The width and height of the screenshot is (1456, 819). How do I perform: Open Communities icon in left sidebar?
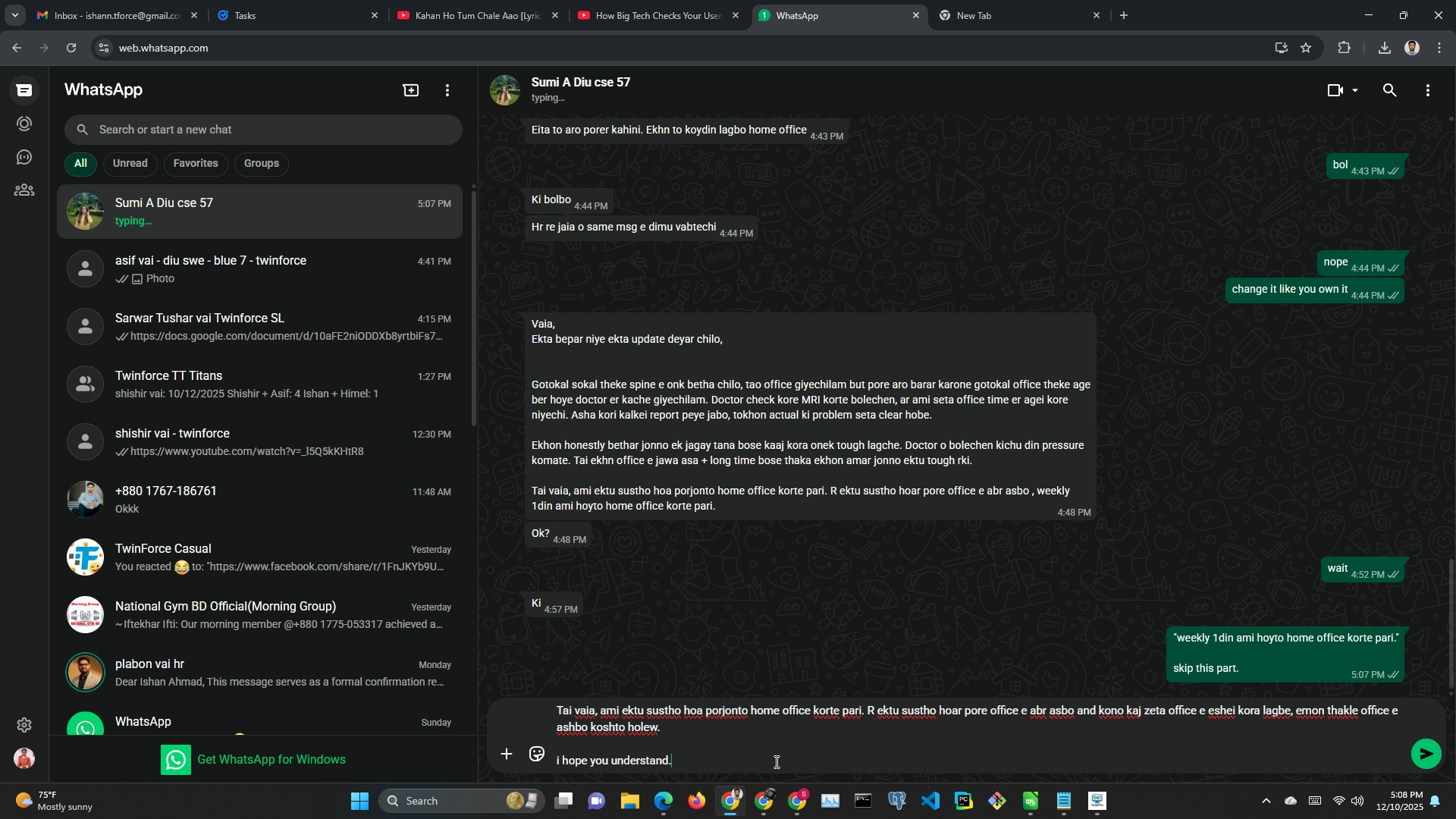(x=24, y=190)
